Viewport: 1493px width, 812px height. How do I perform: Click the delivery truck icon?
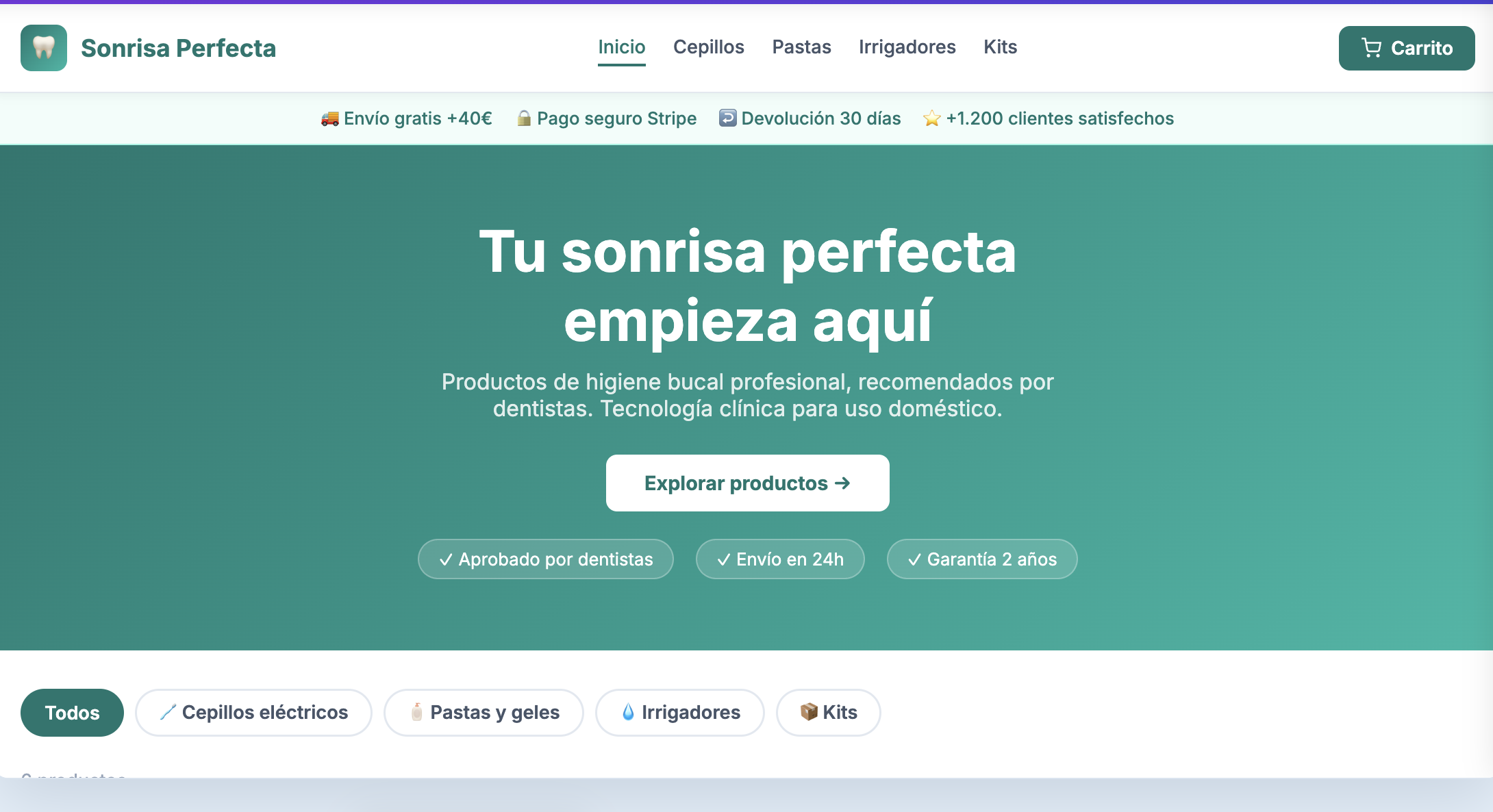(330, 118)
